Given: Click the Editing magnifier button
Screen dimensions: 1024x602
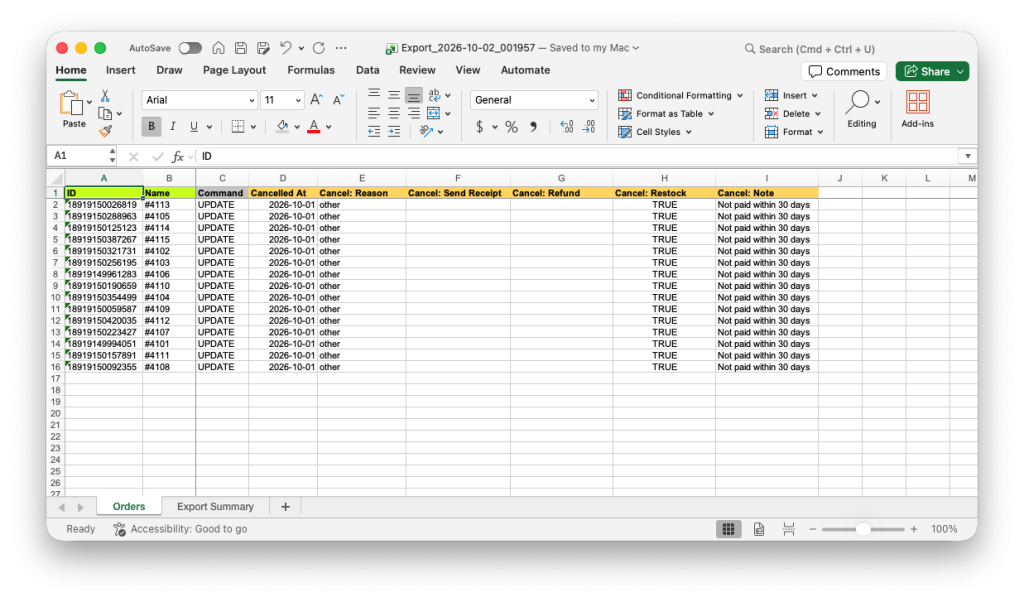Looking at the screenshot, I should tap(861, 109).
